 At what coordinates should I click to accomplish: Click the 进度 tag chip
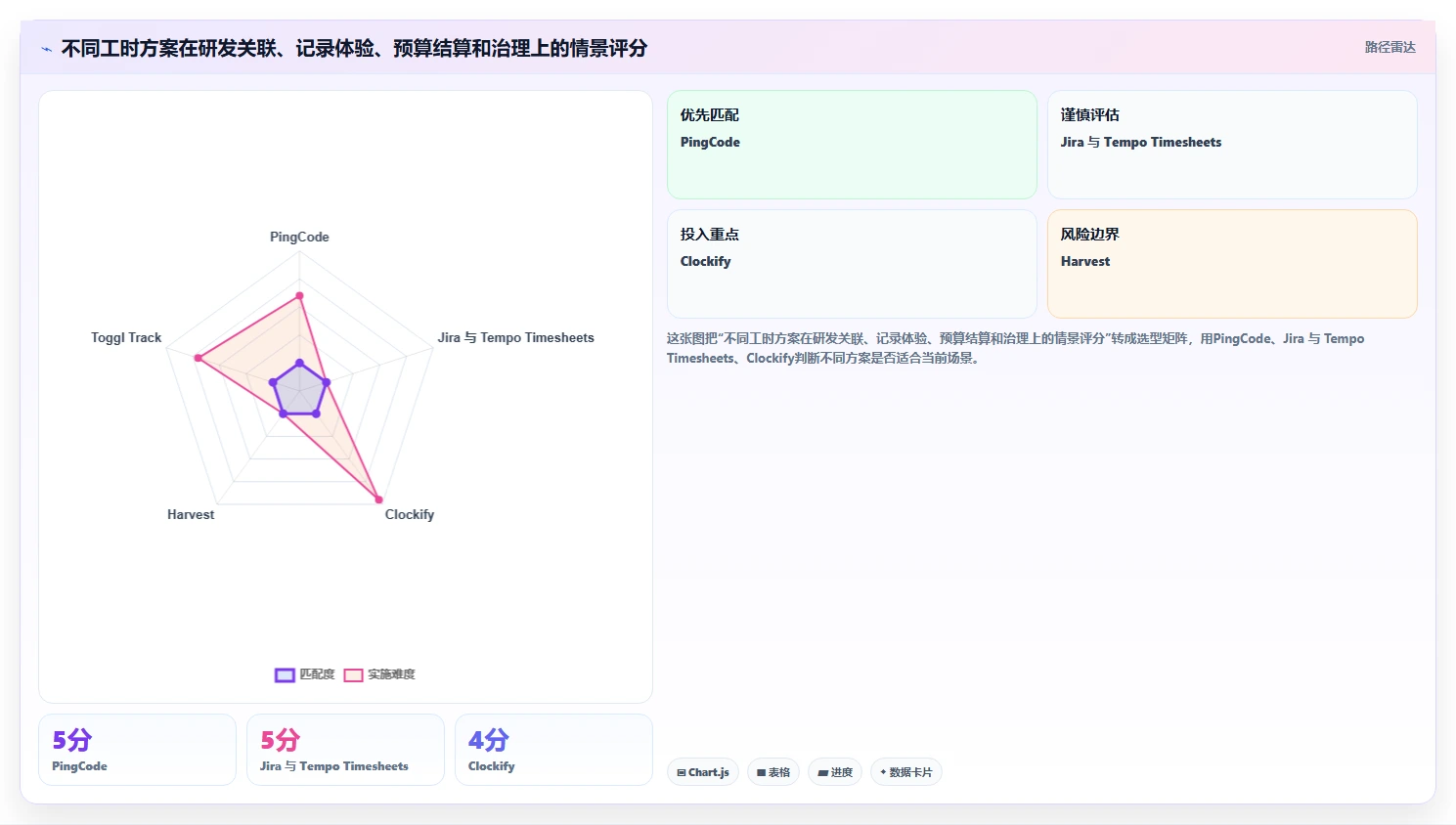click(x=835, y=772)
